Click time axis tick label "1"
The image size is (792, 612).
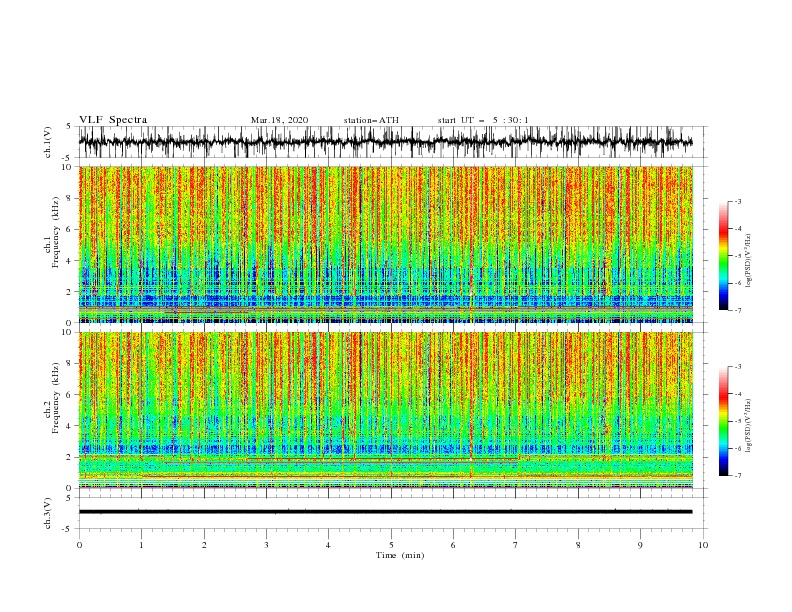click(141, 545)
